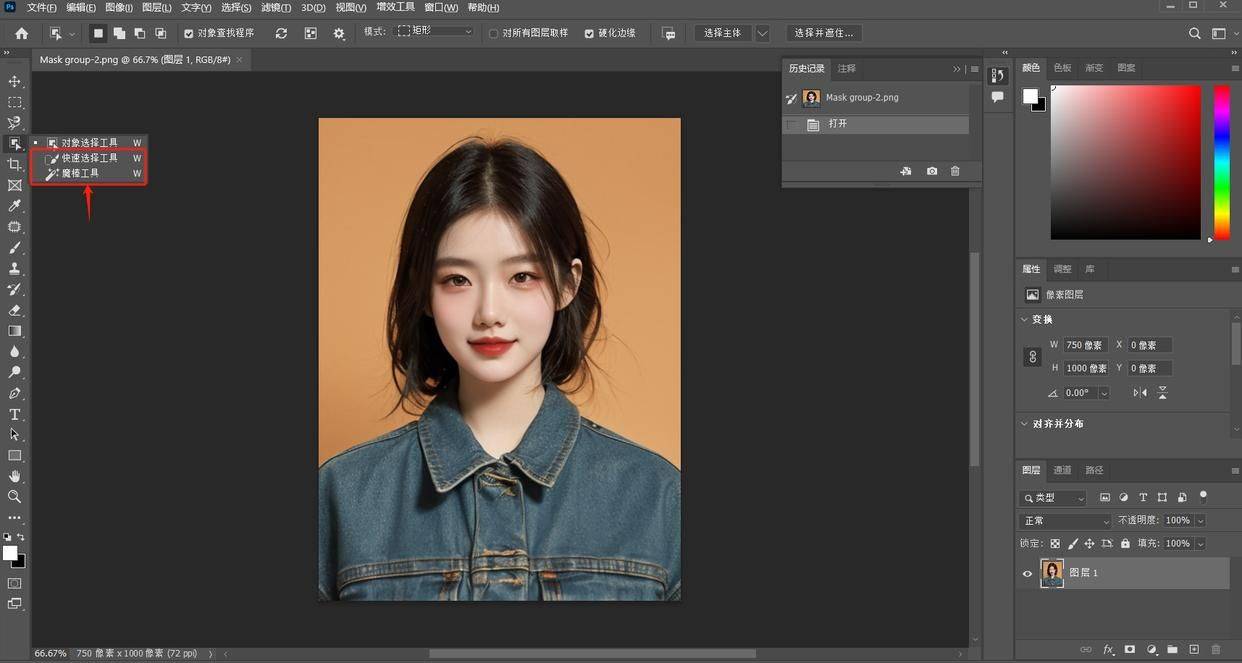Click the rainbow hue slider bar

[1222, 162]
